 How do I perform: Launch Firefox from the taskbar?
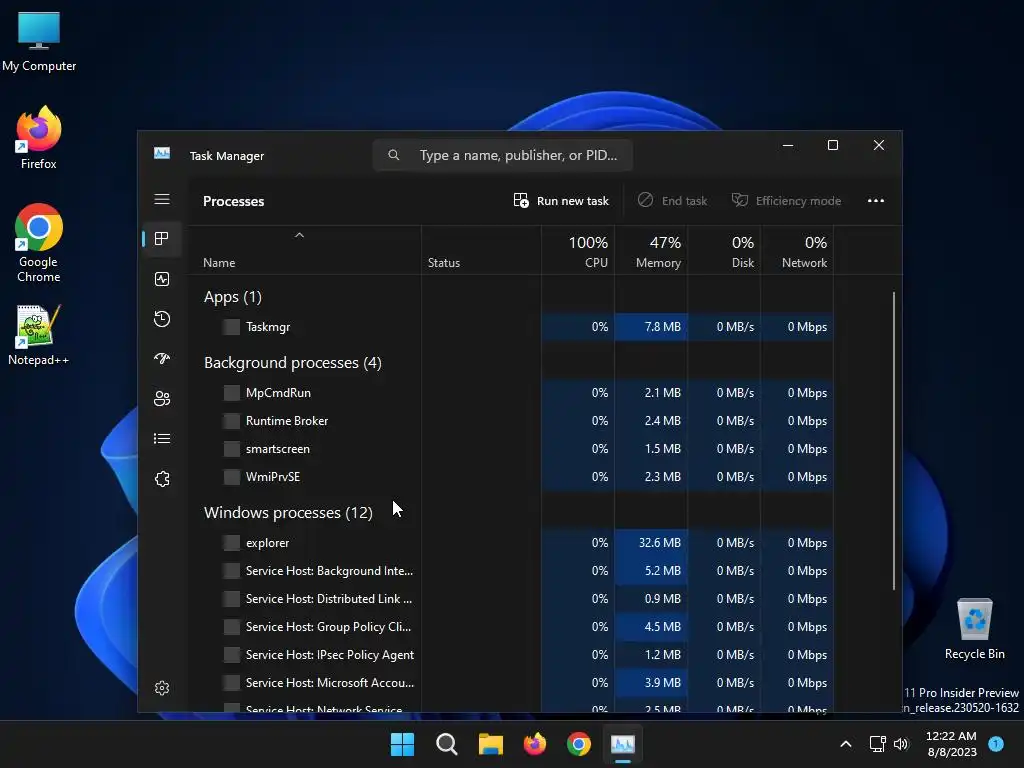click(535, 744)
